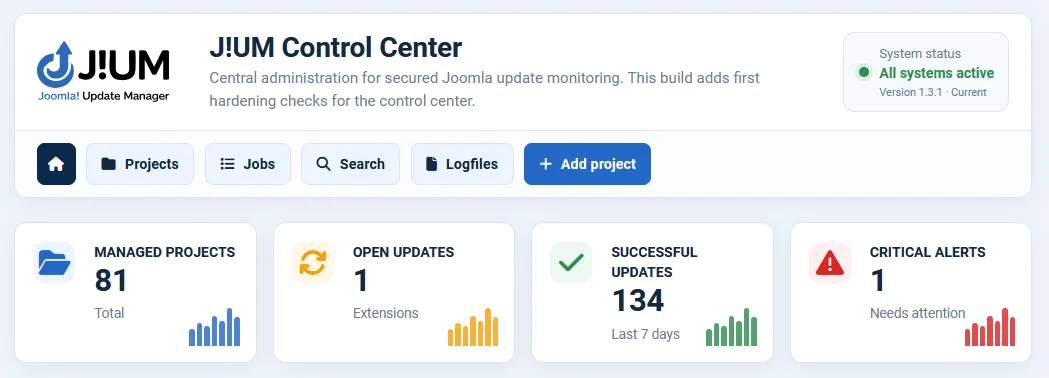Open the Logfiles page
1049x378 pixels.
[462, 164]
